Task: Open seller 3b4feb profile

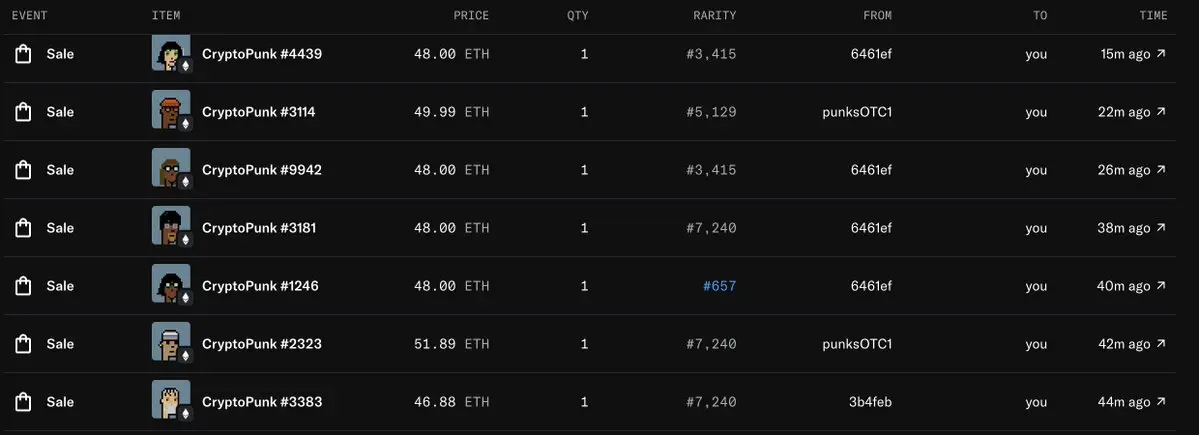Action: point(871,402)
